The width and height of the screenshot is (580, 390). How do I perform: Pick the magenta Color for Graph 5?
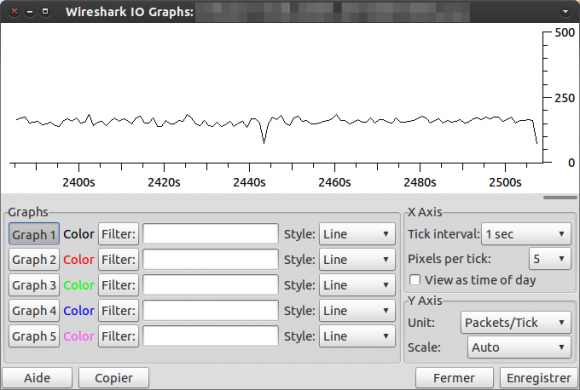point(79,336)
